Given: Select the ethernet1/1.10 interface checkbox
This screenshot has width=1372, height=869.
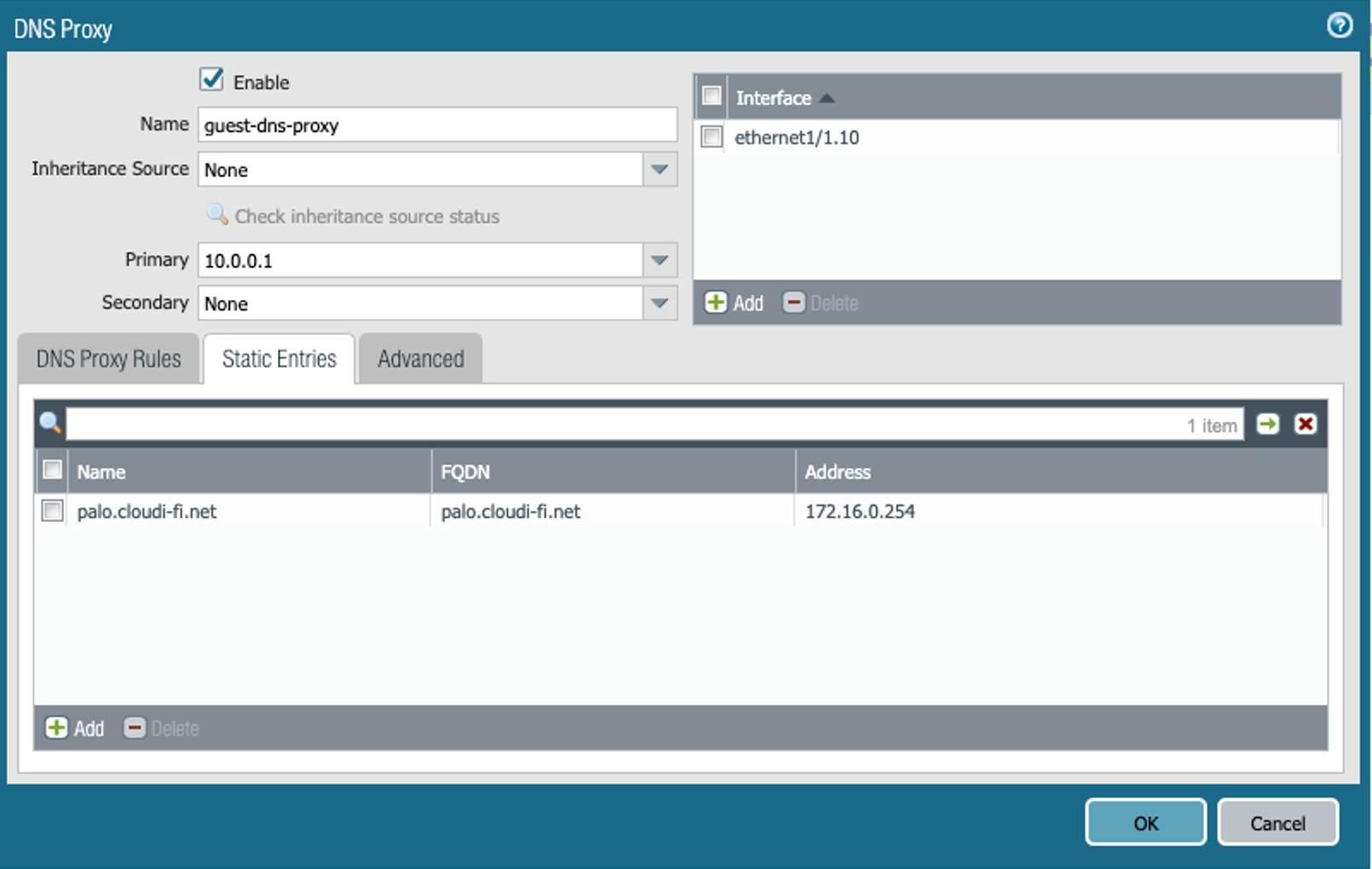Looking at the screenshot, I should (x=712, y=136).
